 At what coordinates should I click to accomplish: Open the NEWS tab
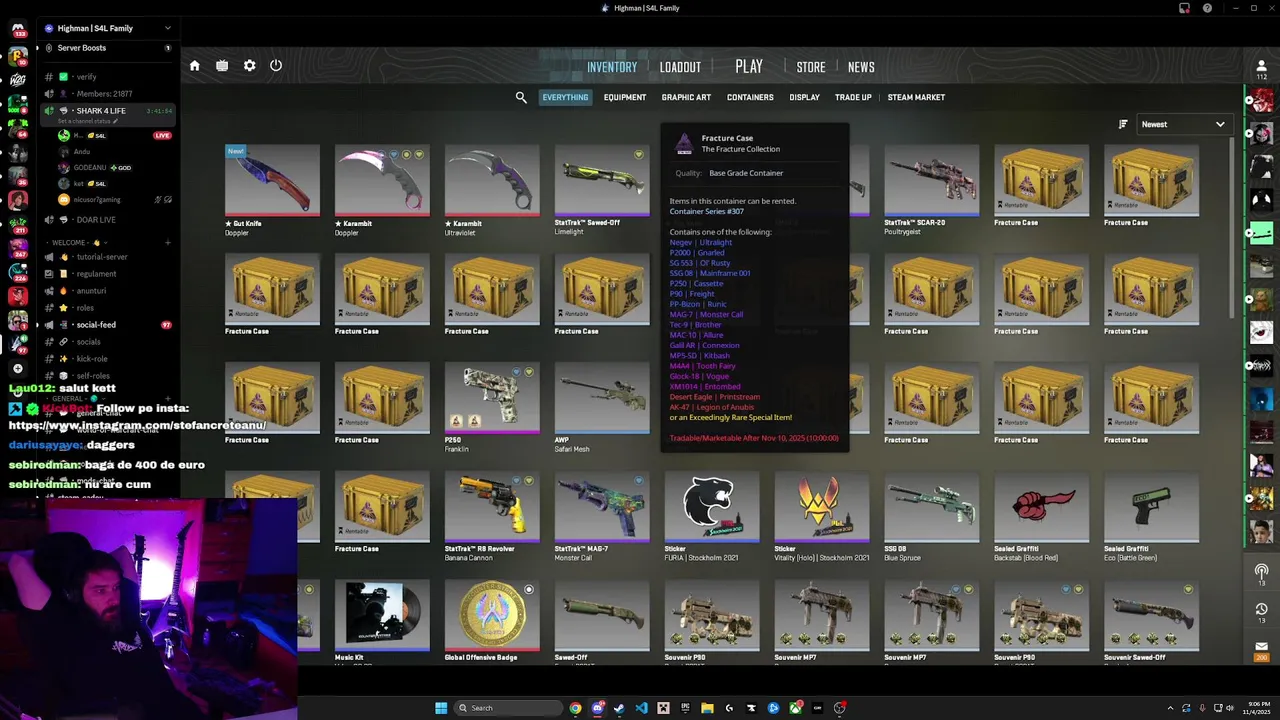861,67
